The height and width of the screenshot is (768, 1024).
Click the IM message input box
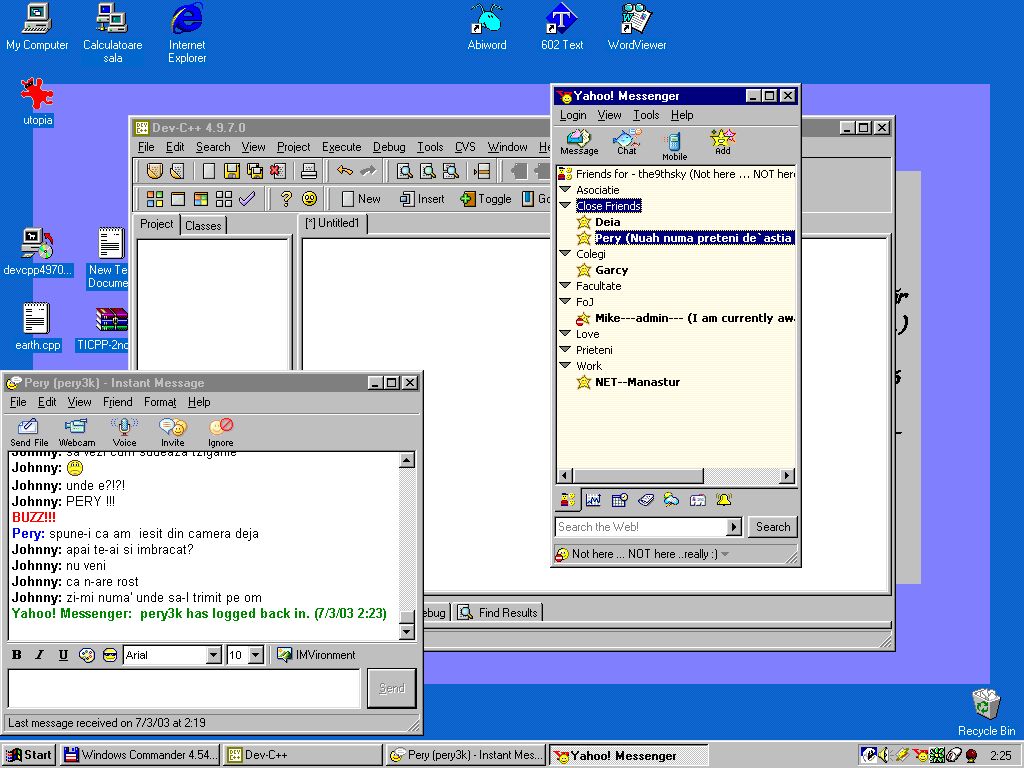pyautogui.click(x=184, y=688)
